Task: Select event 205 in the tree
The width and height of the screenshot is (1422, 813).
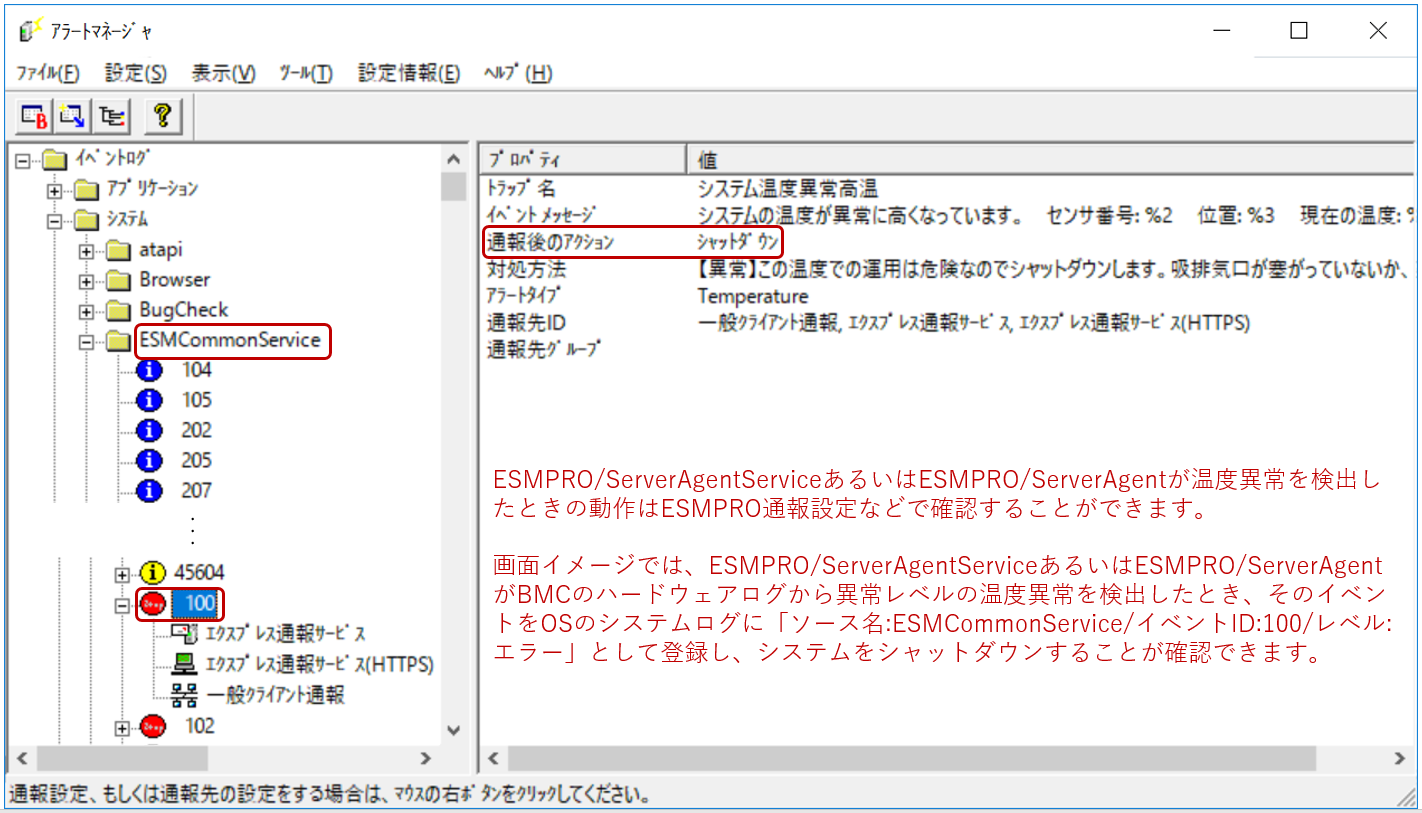Action: point(197,461)
